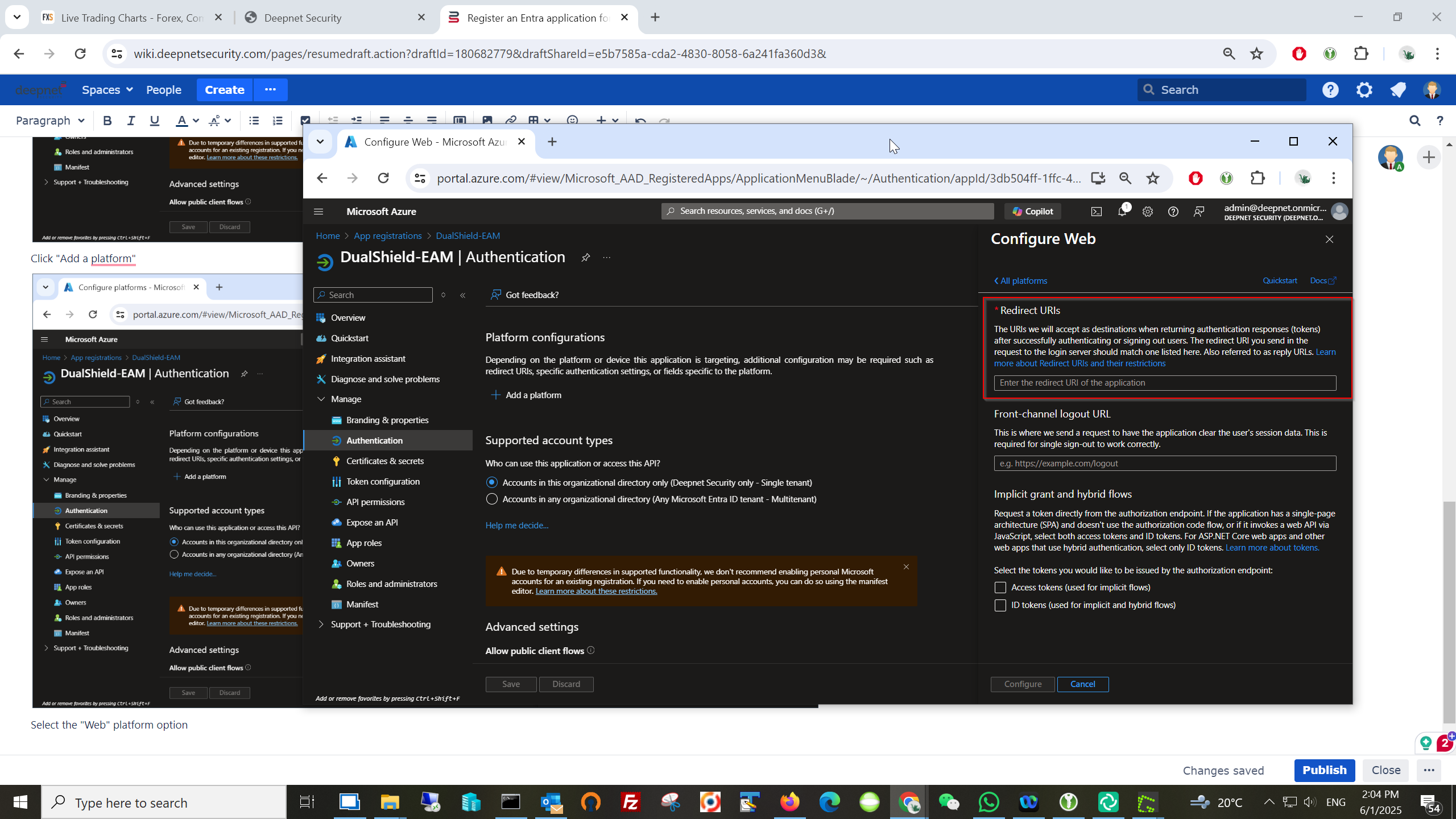Click the Italic formatting icon
Screen dimensions: 1456x819
[131, 121]
